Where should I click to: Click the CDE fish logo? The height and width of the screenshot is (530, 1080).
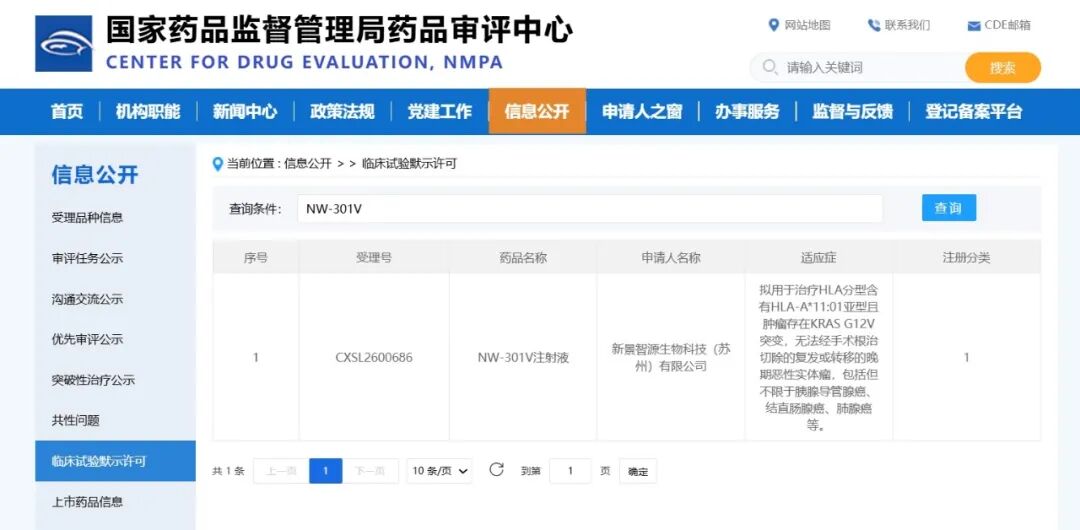pos(63,44)
